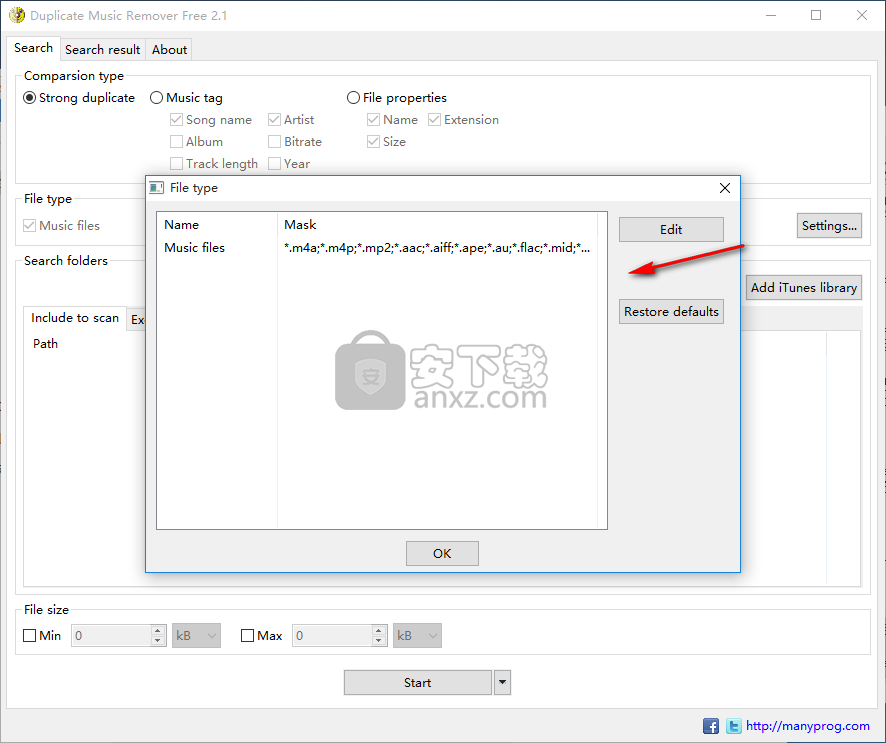This screenshot has width=886, height=743.
Task: Click the Max size input field
Action: coord(332,636)
